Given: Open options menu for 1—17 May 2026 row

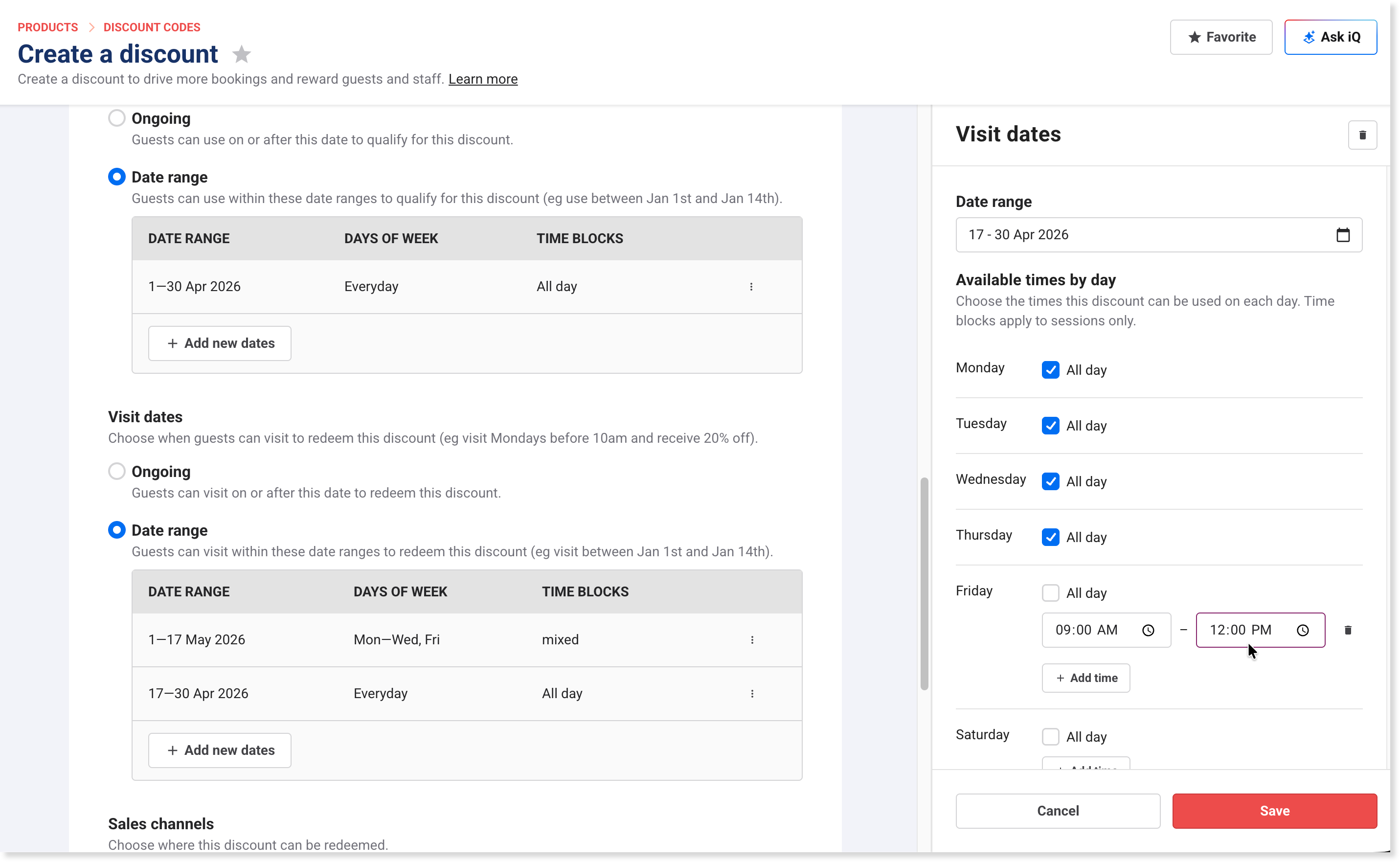Looking at the screenshot, I should [752, 640].
